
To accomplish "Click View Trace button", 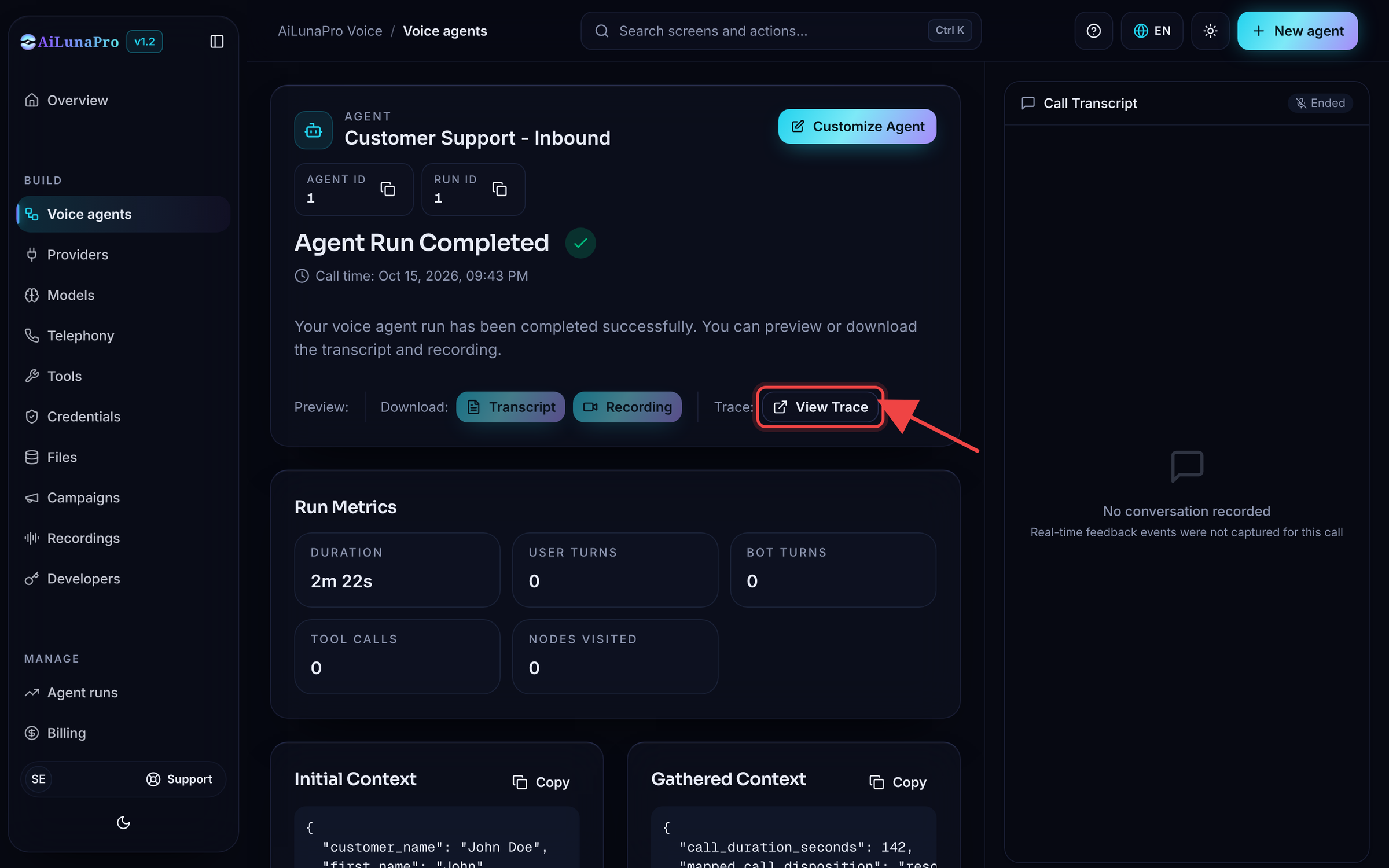I will (820, 407).
